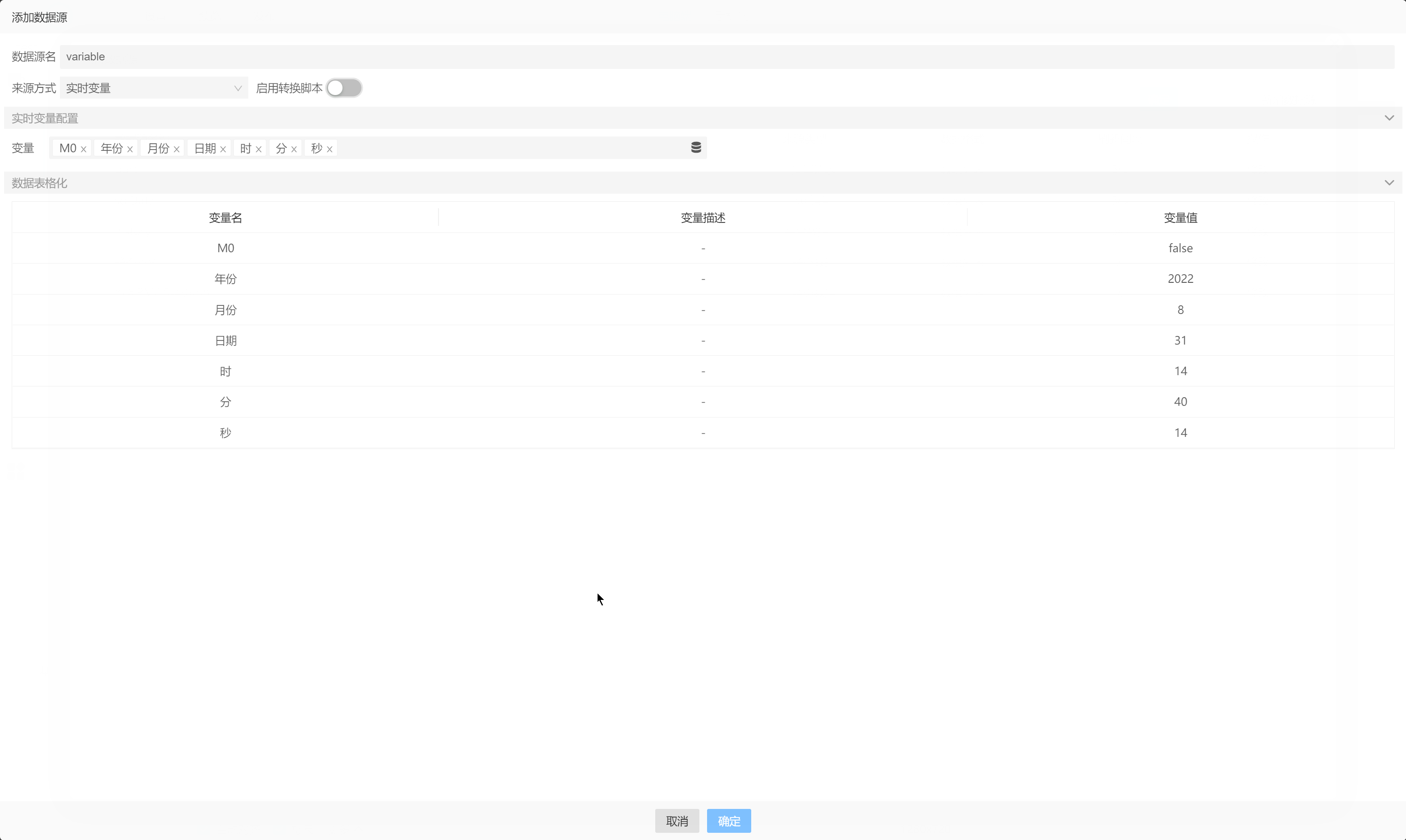Select the 秒 row name cell
This screenshot has width=1406, height=840.
coord(225,432)
